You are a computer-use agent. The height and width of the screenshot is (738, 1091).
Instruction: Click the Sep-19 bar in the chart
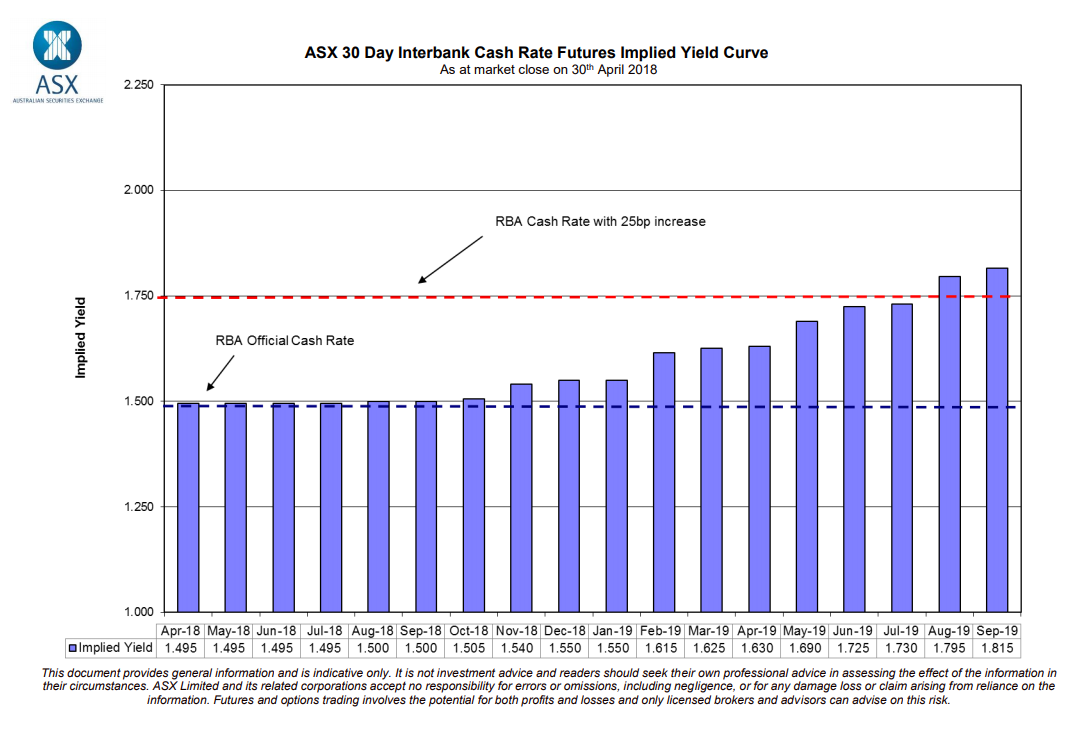point(996,440)
